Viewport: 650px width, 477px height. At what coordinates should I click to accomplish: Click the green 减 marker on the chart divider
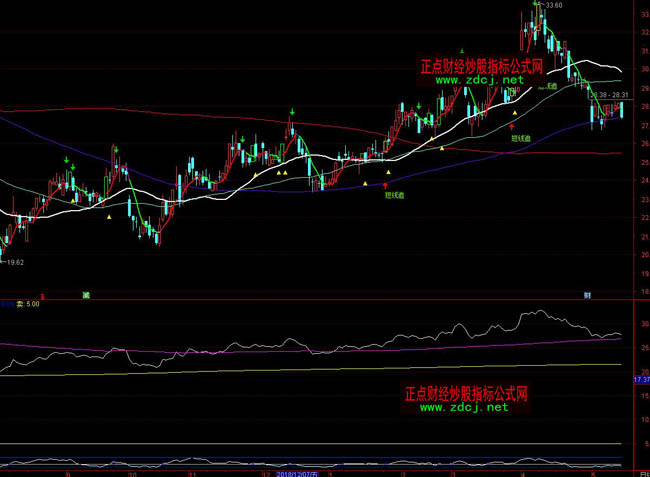click(86, 295)
